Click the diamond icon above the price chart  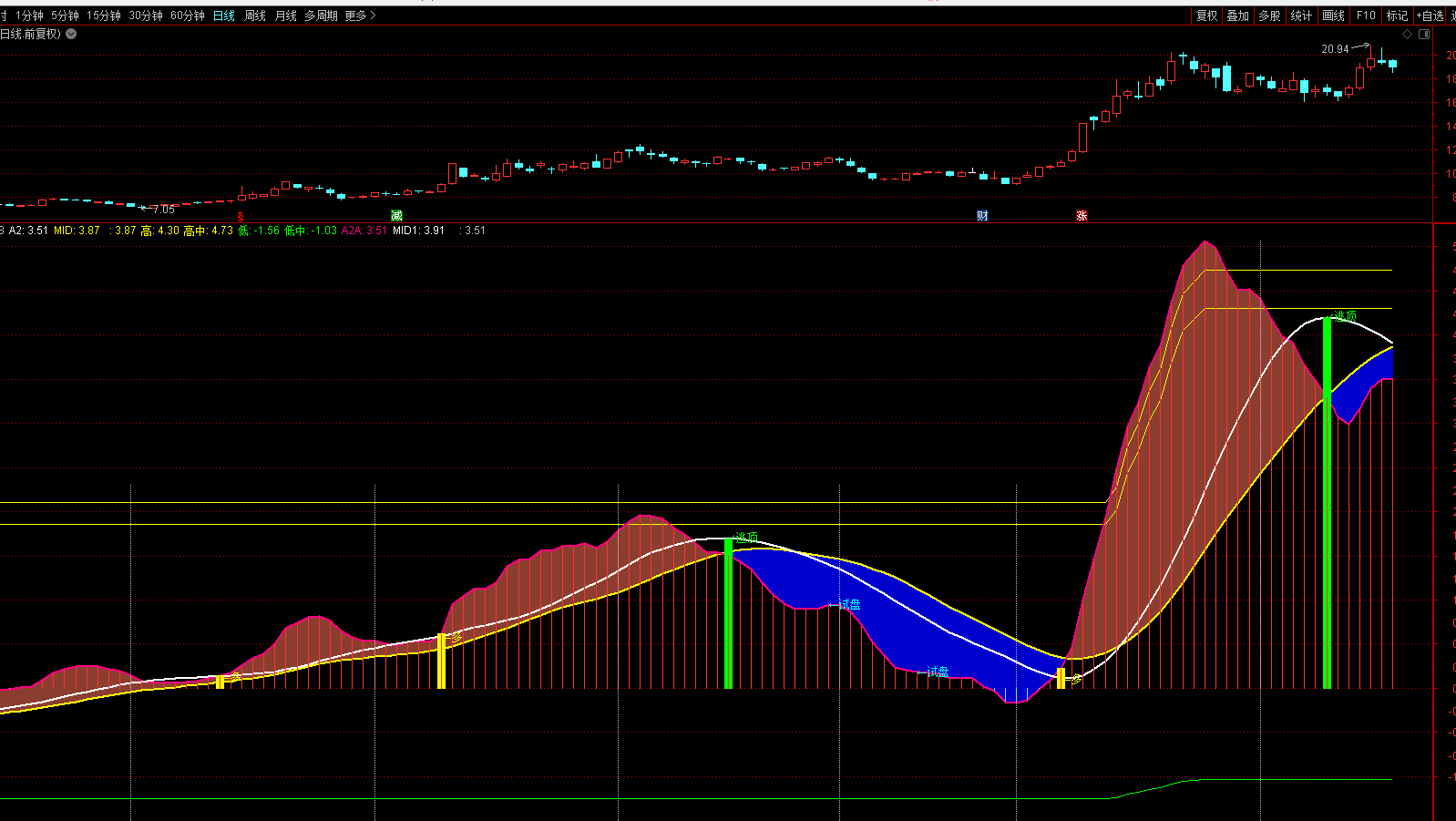[1407, 35]
